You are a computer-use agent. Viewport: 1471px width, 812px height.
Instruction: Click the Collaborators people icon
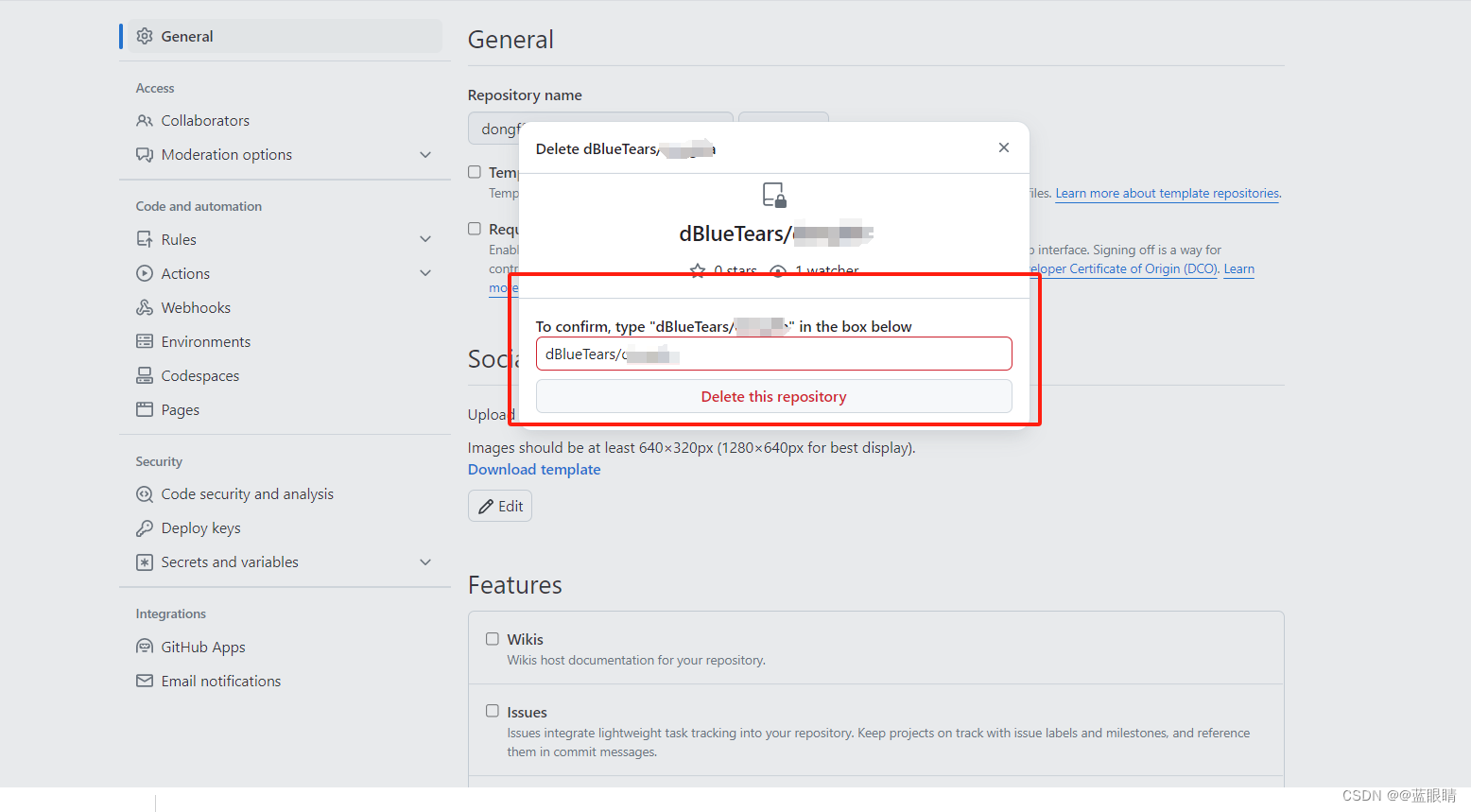tap(145, 120)
